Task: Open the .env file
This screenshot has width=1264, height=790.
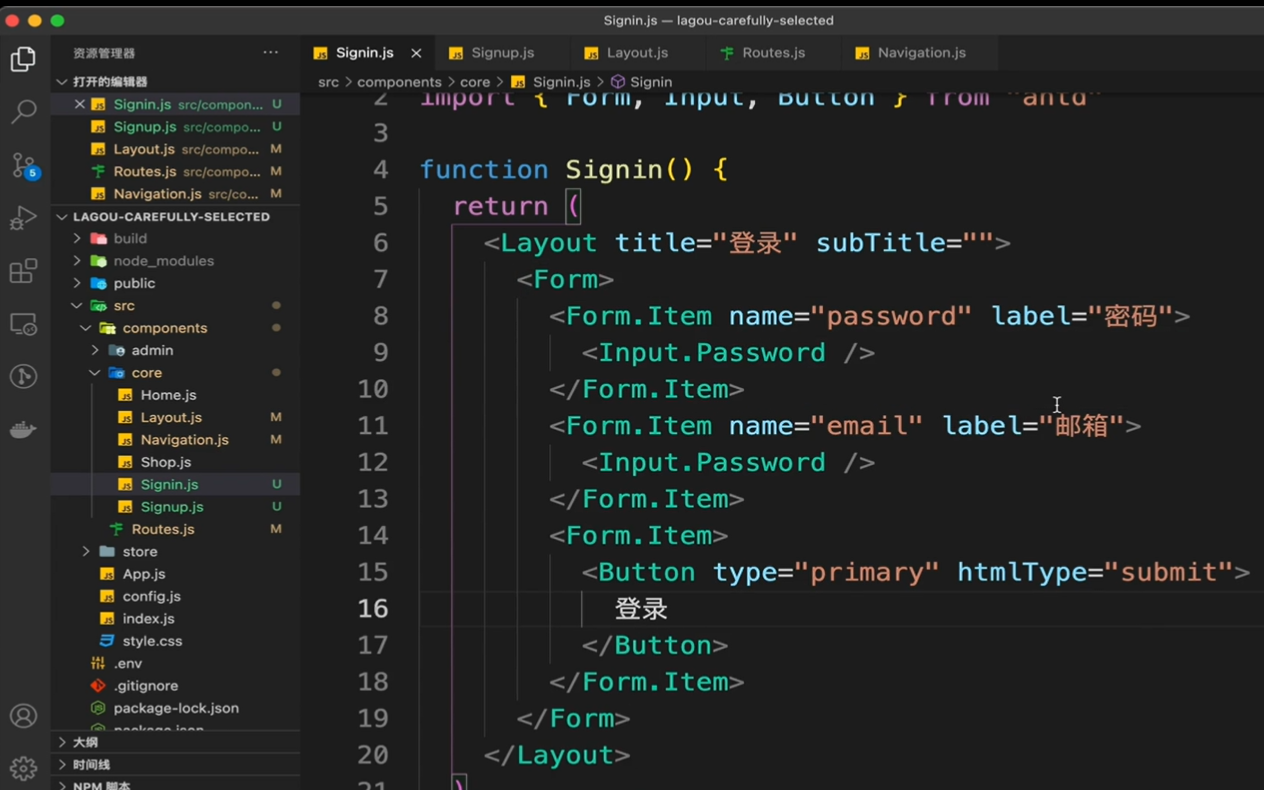Action: click(x=127, y=664)
